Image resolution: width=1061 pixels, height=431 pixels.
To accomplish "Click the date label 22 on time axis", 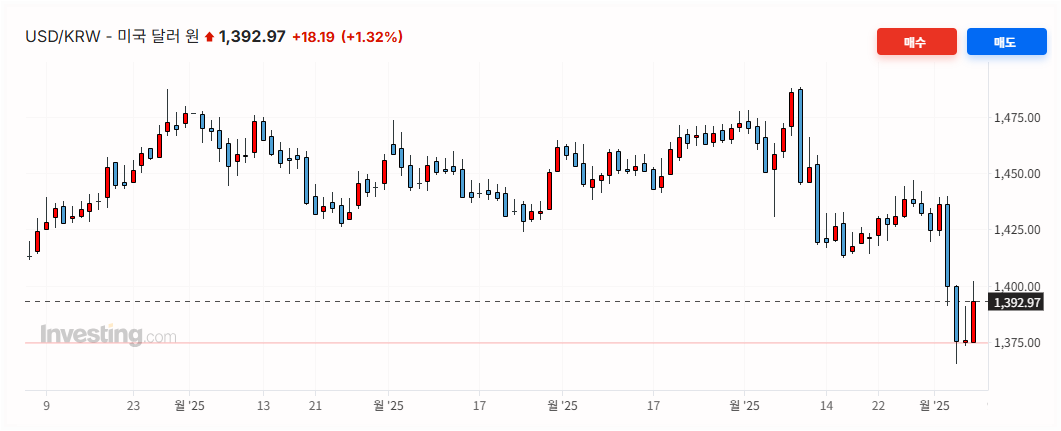I will click(x=879, y=406).
